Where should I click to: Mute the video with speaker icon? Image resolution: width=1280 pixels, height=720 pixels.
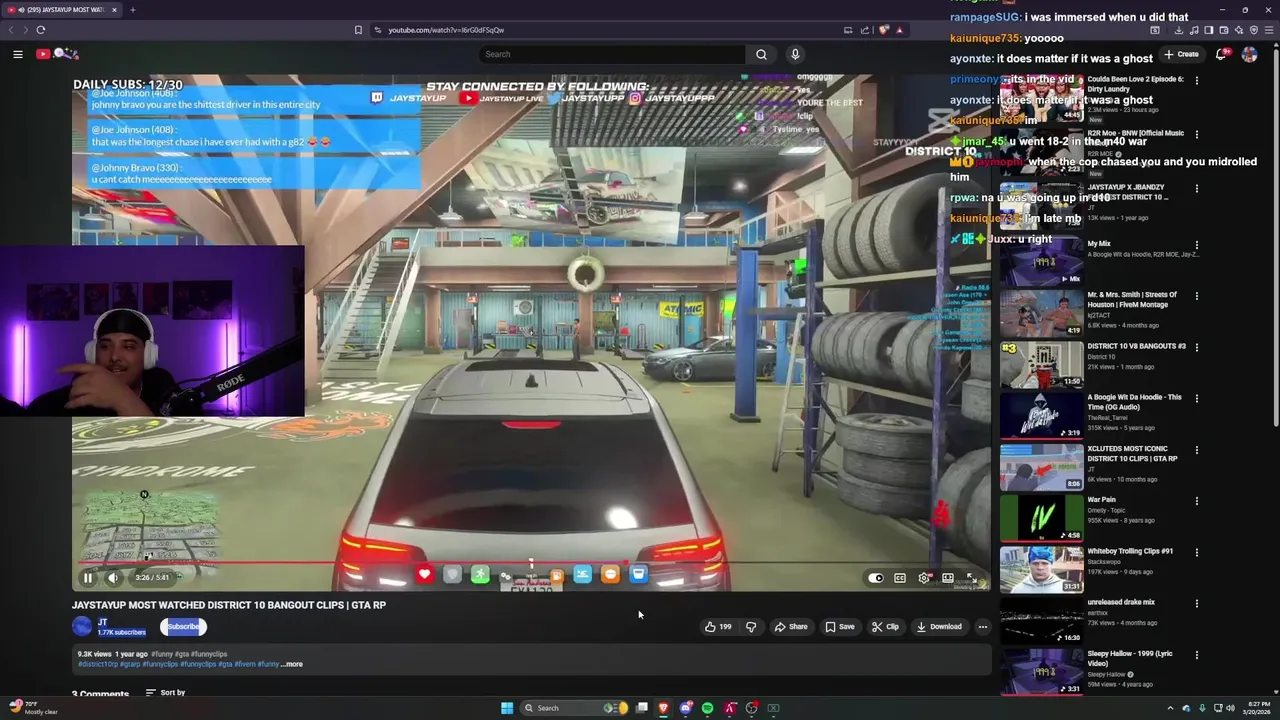point(113,577)
